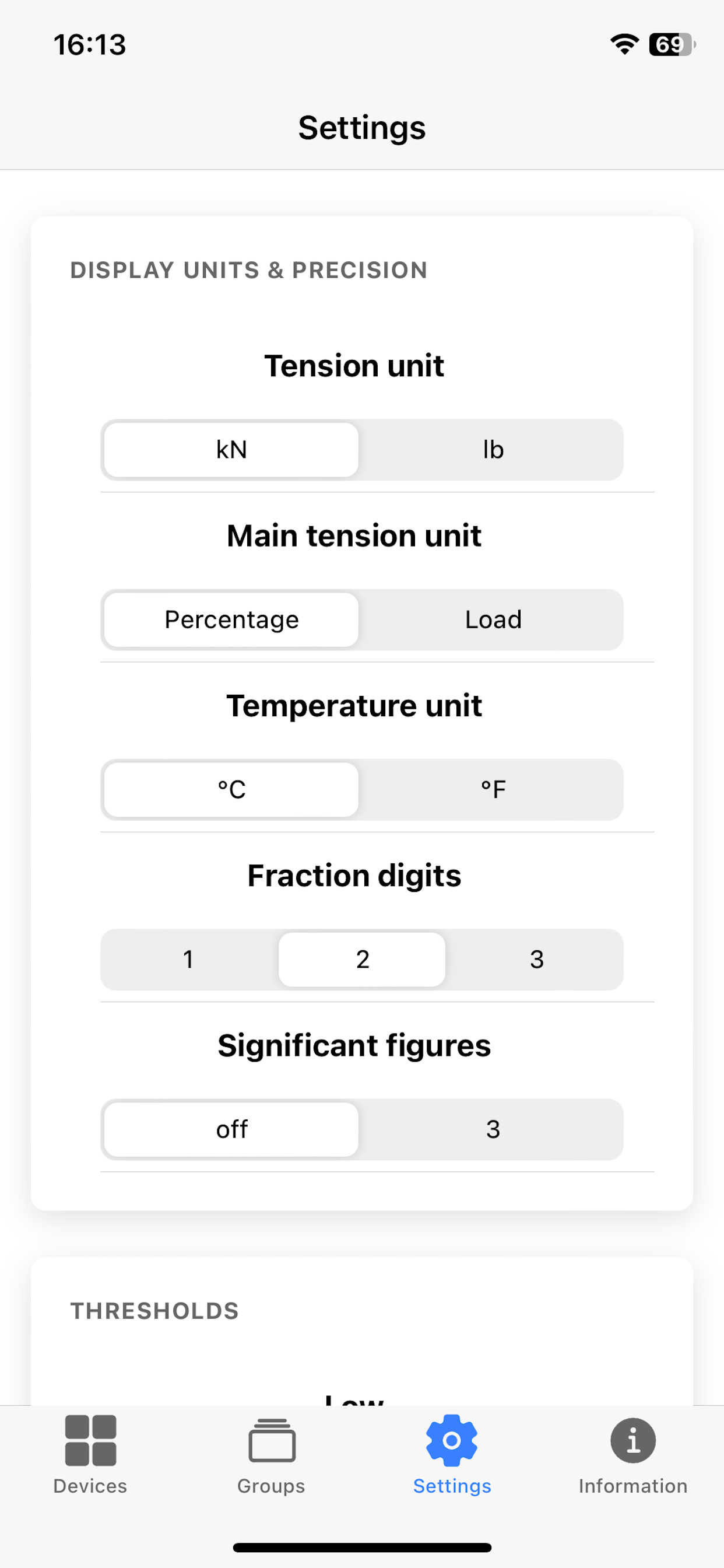This screenshot has height=1568, width=724.
Task: Set fraction digits to 3
Action: (536, 960)
